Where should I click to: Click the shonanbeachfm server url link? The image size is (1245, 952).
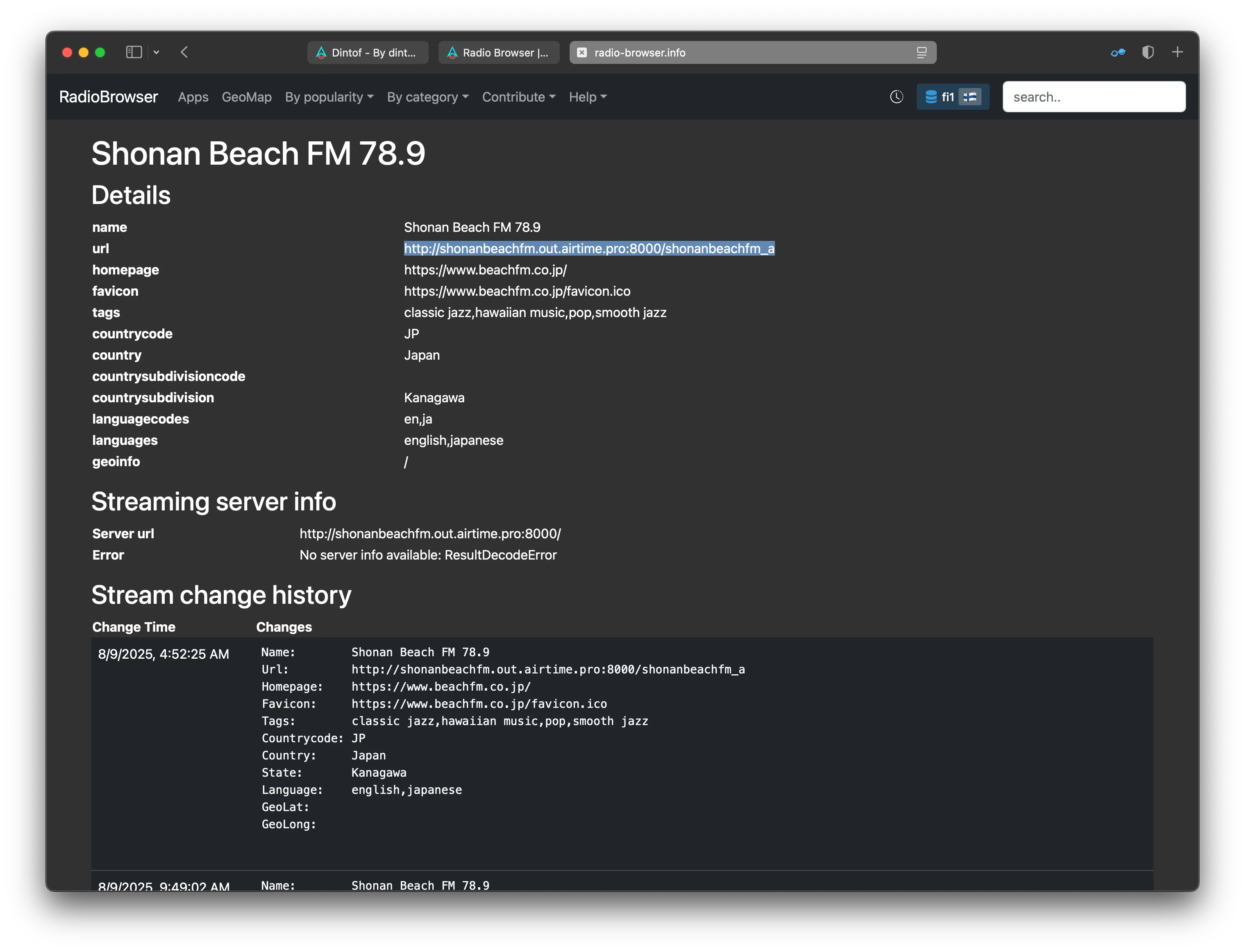430,533
